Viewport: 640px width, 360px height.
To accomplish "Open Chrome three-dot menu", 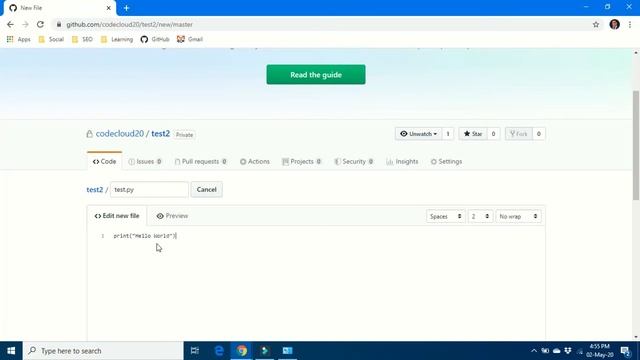I will [630, 24].
